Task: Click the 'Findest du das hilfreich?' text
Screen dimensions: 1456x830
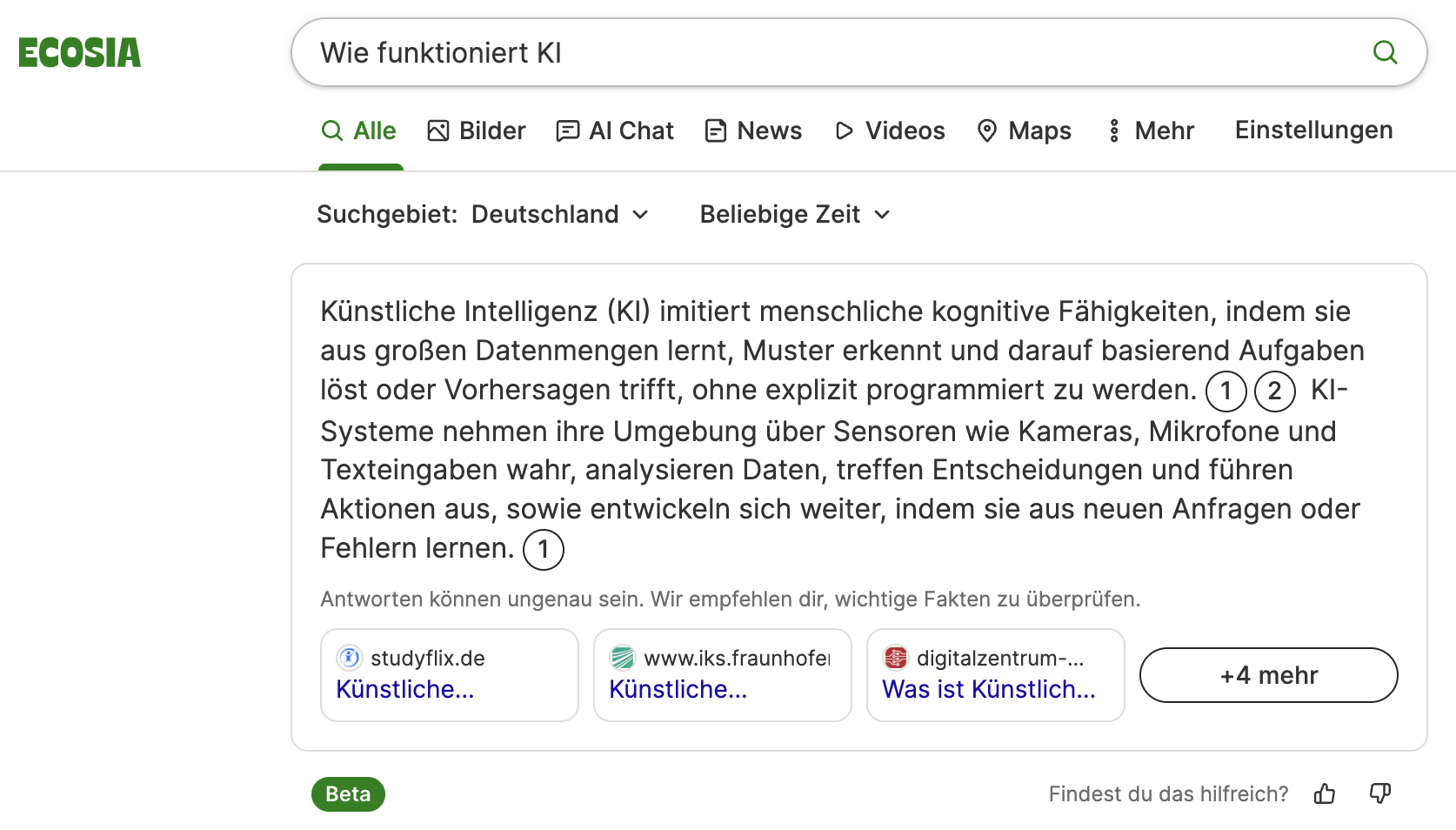Action: 1168,793
